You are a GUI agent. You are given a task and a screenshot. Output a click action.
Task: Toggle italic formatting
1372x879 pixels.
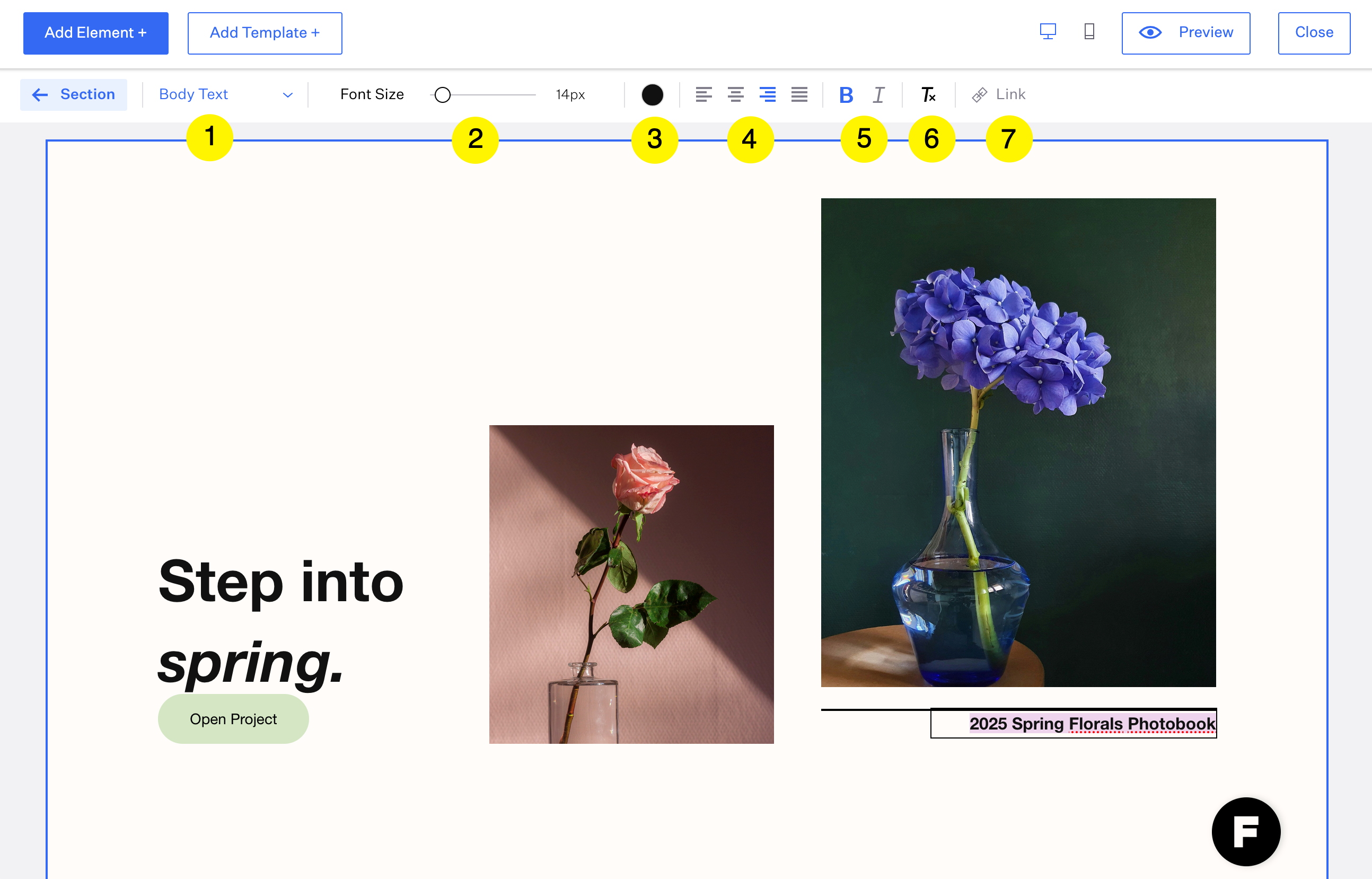(x=879, y=95)
